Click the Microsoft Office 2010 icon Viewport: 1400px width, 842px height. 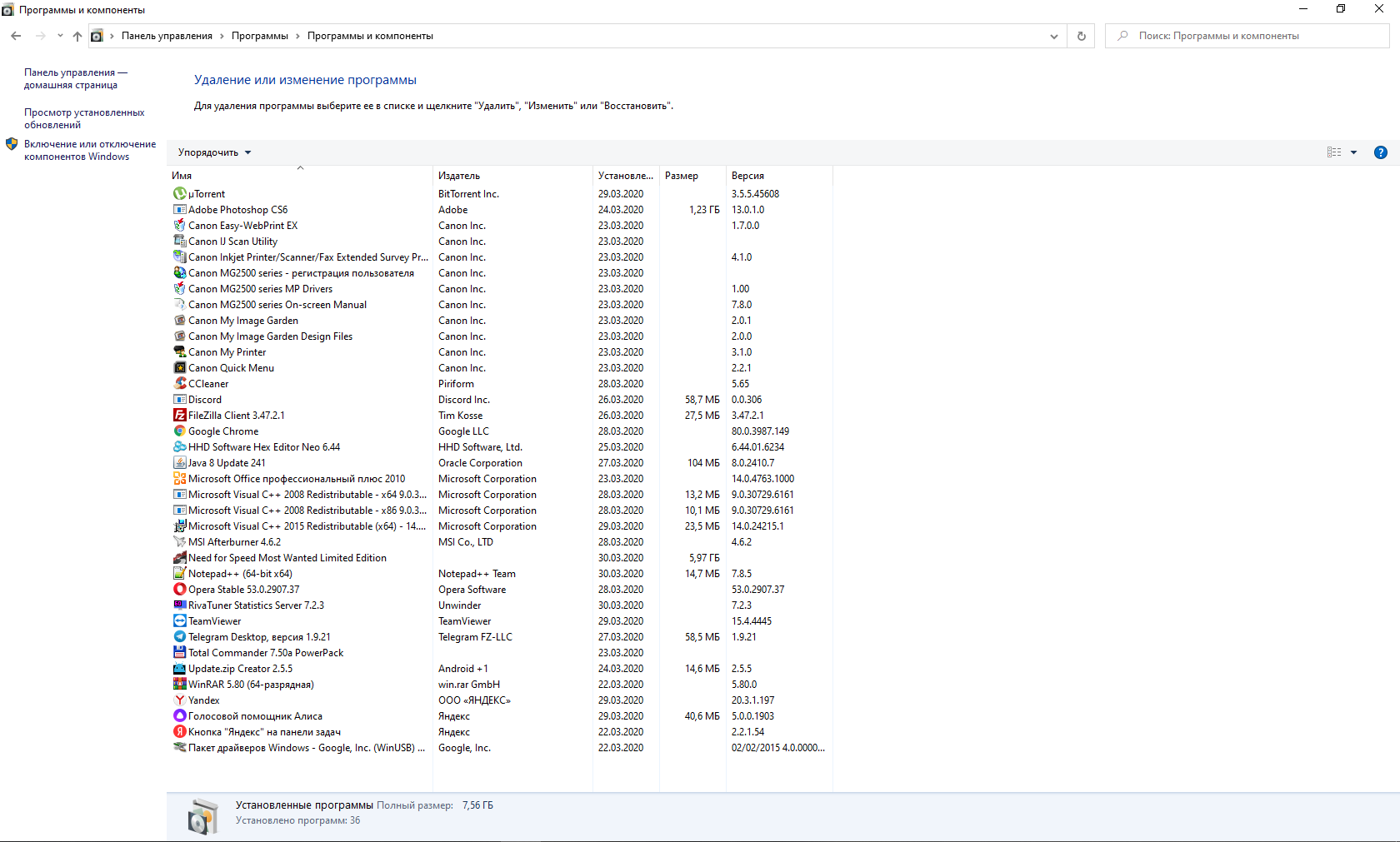click(x=179, y=479)
